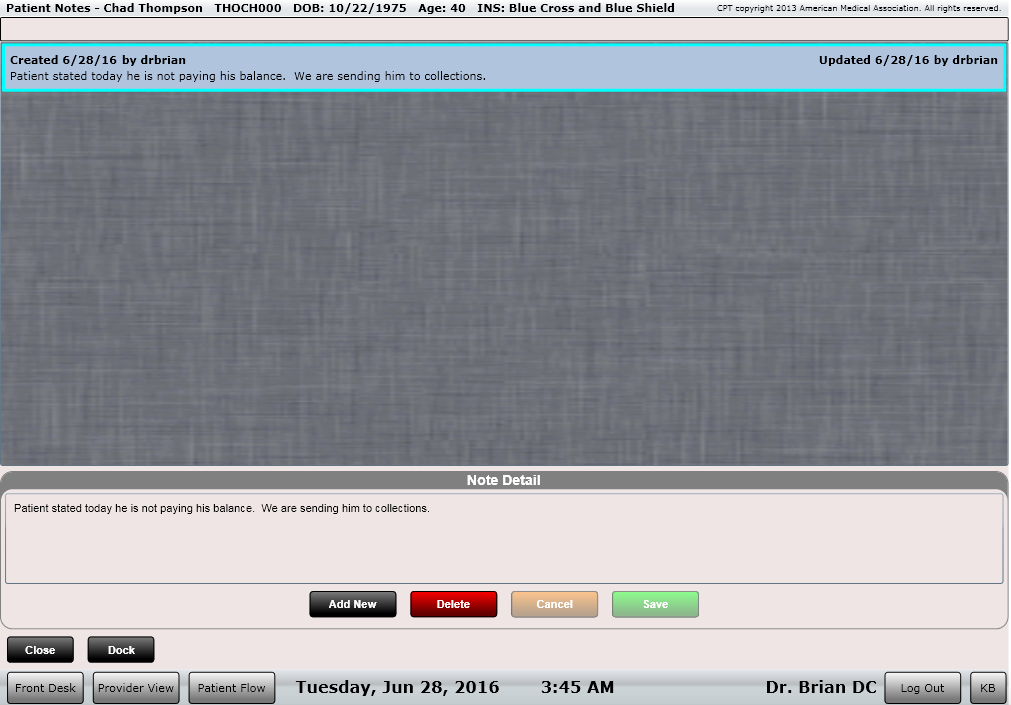
Task: Switch to Provider View
Action: [x=135, y=687]
